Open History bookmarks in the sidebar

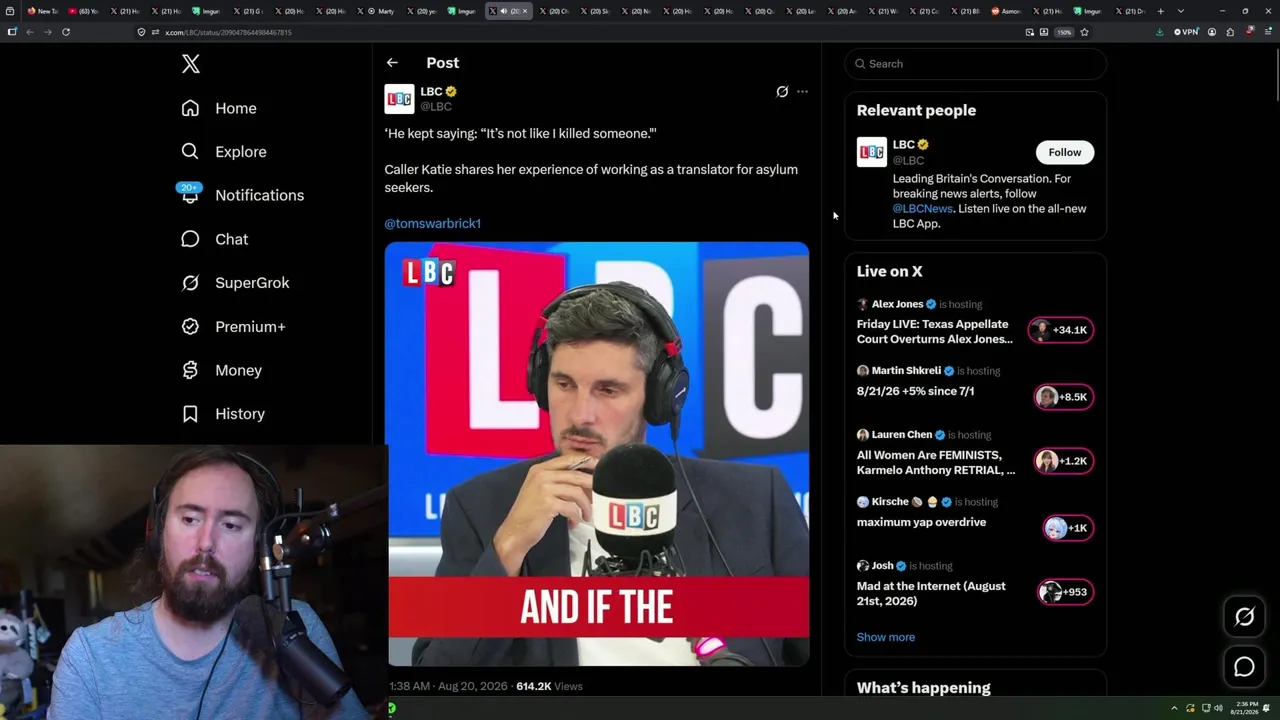[x=223, y=414]
